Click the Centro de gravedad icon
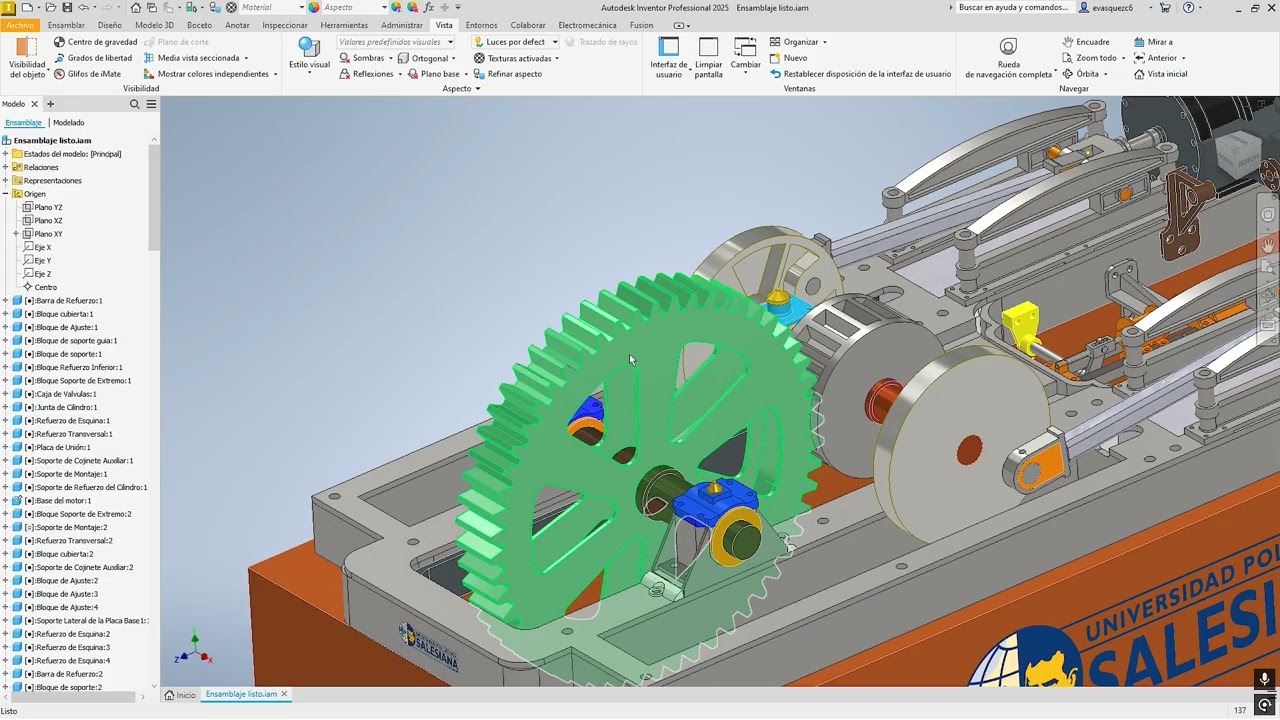 tap(60, 42)
